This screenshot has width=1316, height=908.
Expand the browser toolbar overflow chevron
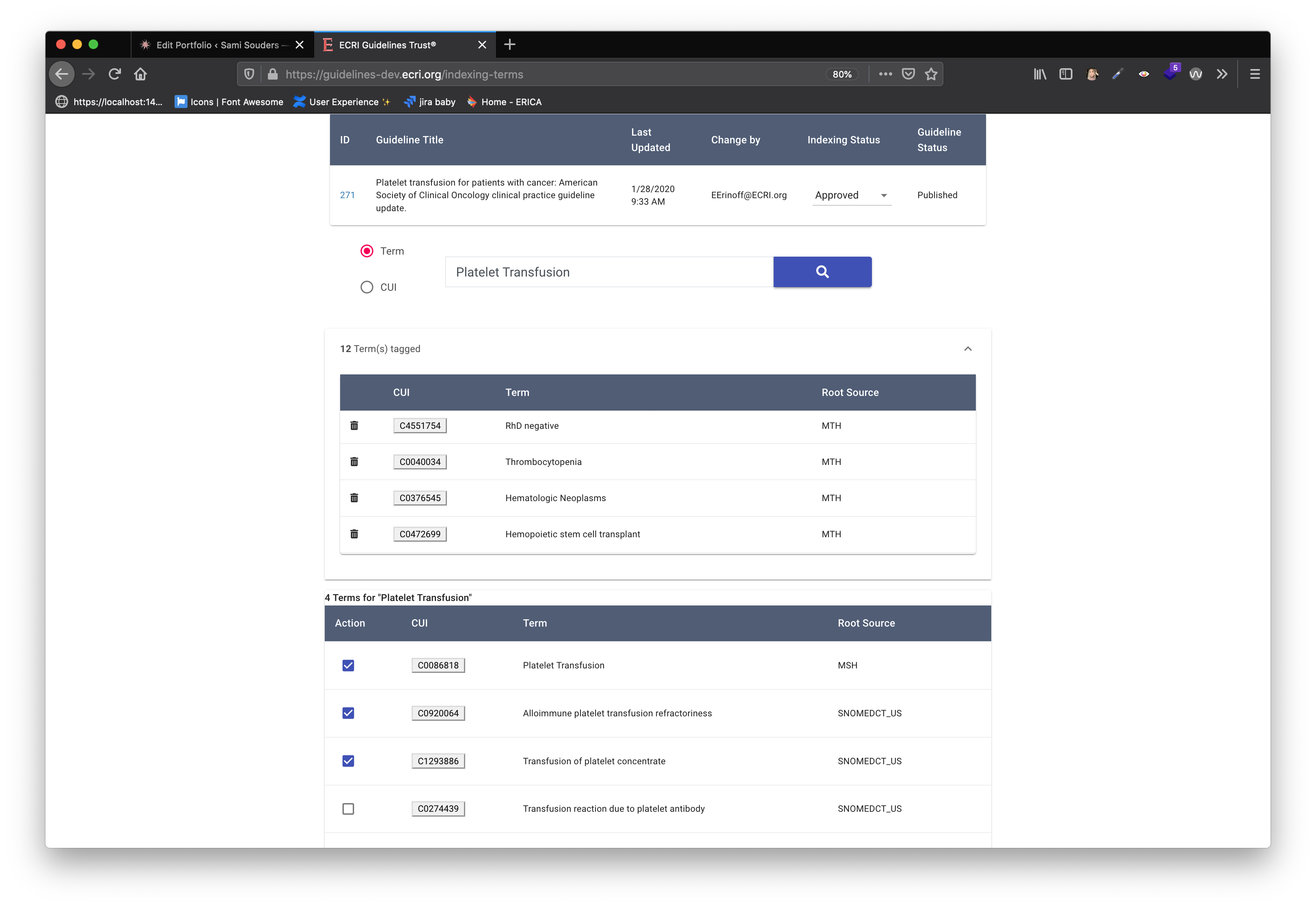(1221, 74)
